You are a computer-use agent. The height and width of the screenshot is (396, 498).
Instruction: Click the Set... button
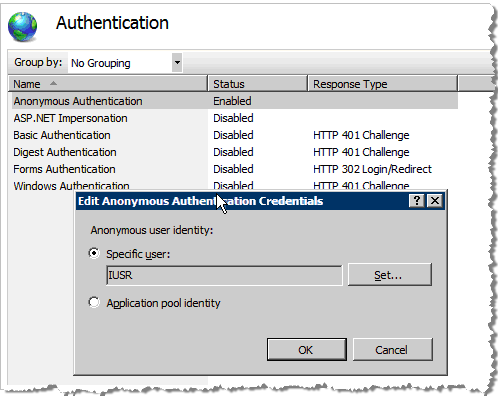[390, 275]
